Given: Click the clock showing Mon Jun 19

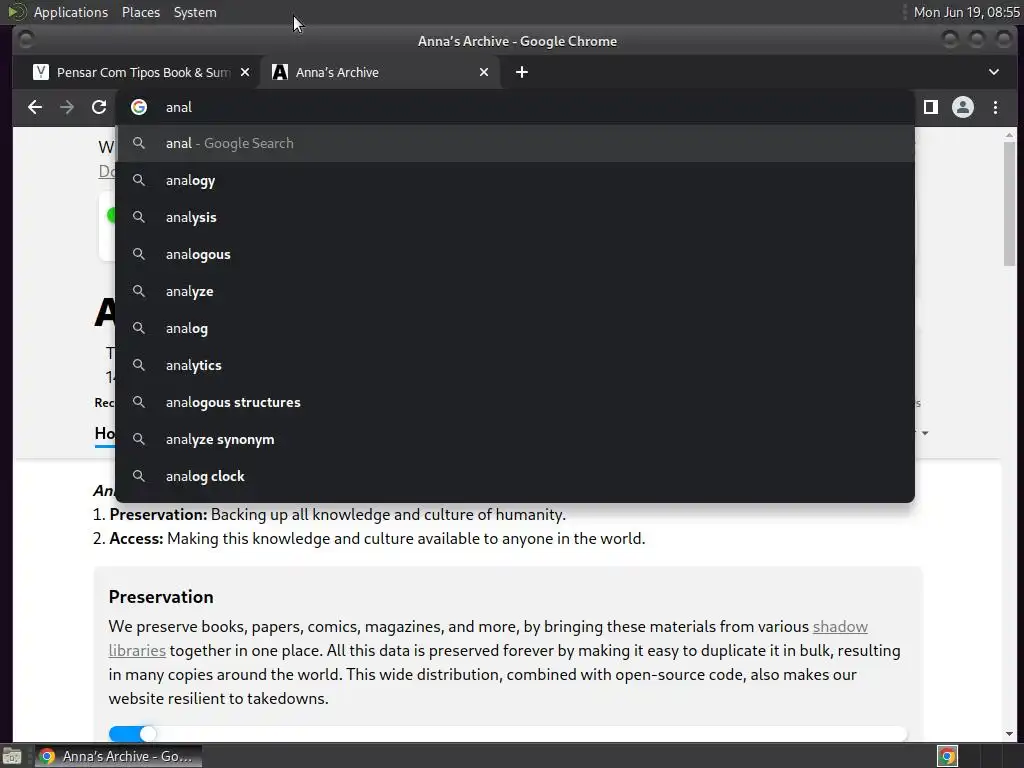Looking at the screenshot, I should [966, 12].
